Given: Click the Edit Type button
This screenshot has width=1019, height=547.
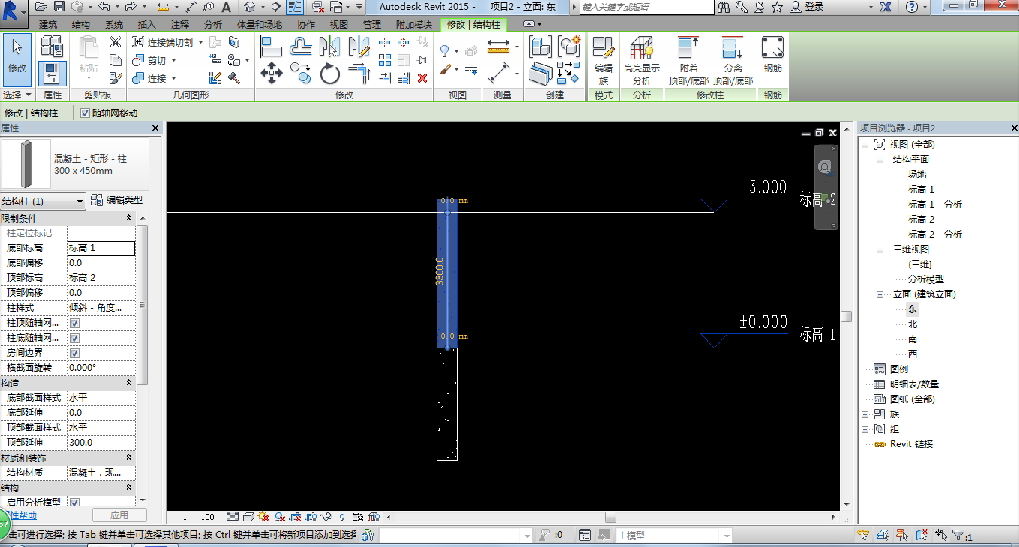Looking at the screenshot, I should tap(117, 201).
